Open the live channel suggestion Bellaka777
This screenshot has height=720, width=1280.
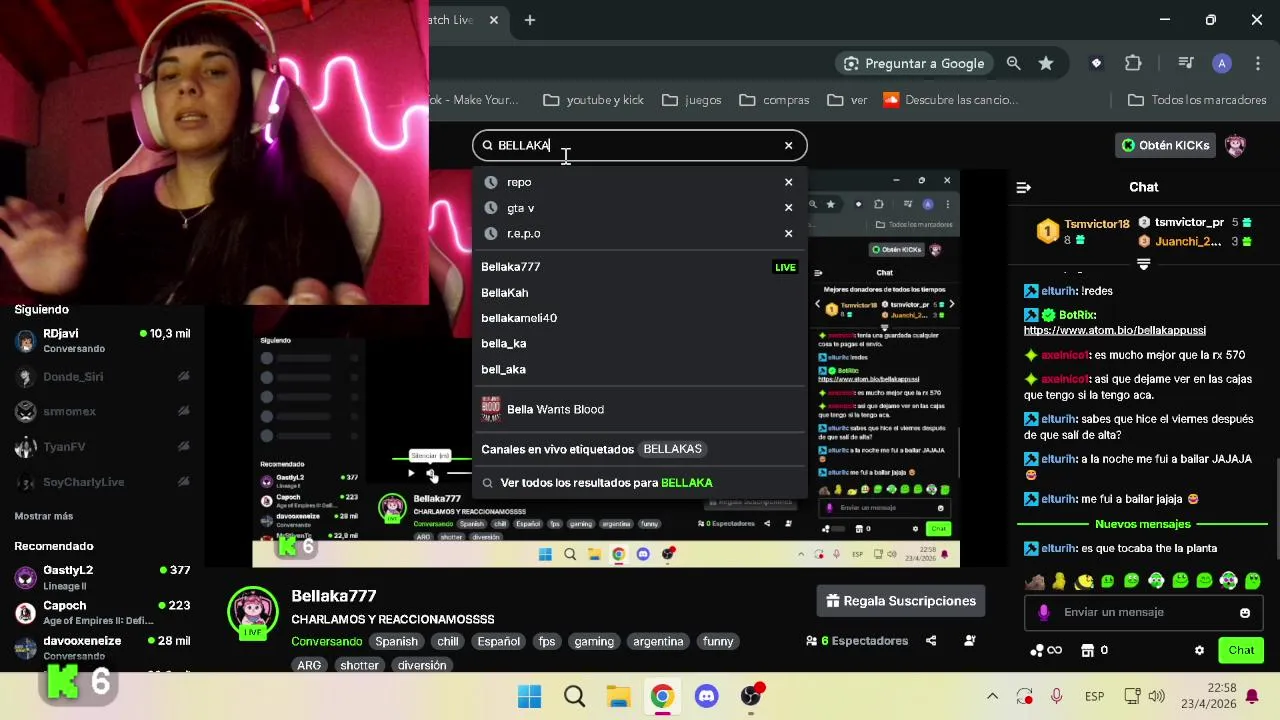point(640,267)
